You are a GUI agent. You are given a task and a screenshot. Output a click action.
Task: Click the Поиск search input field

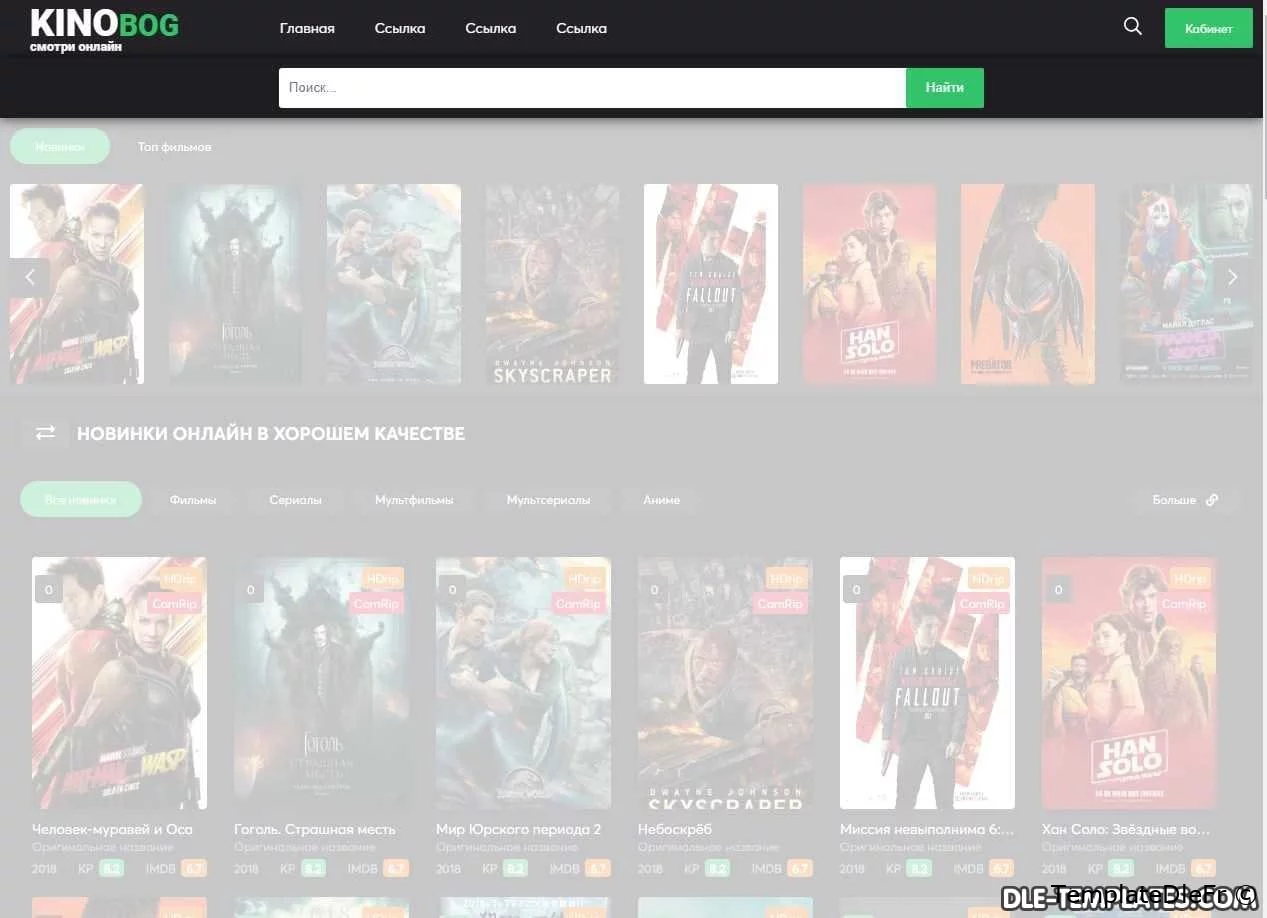[592, 88]
